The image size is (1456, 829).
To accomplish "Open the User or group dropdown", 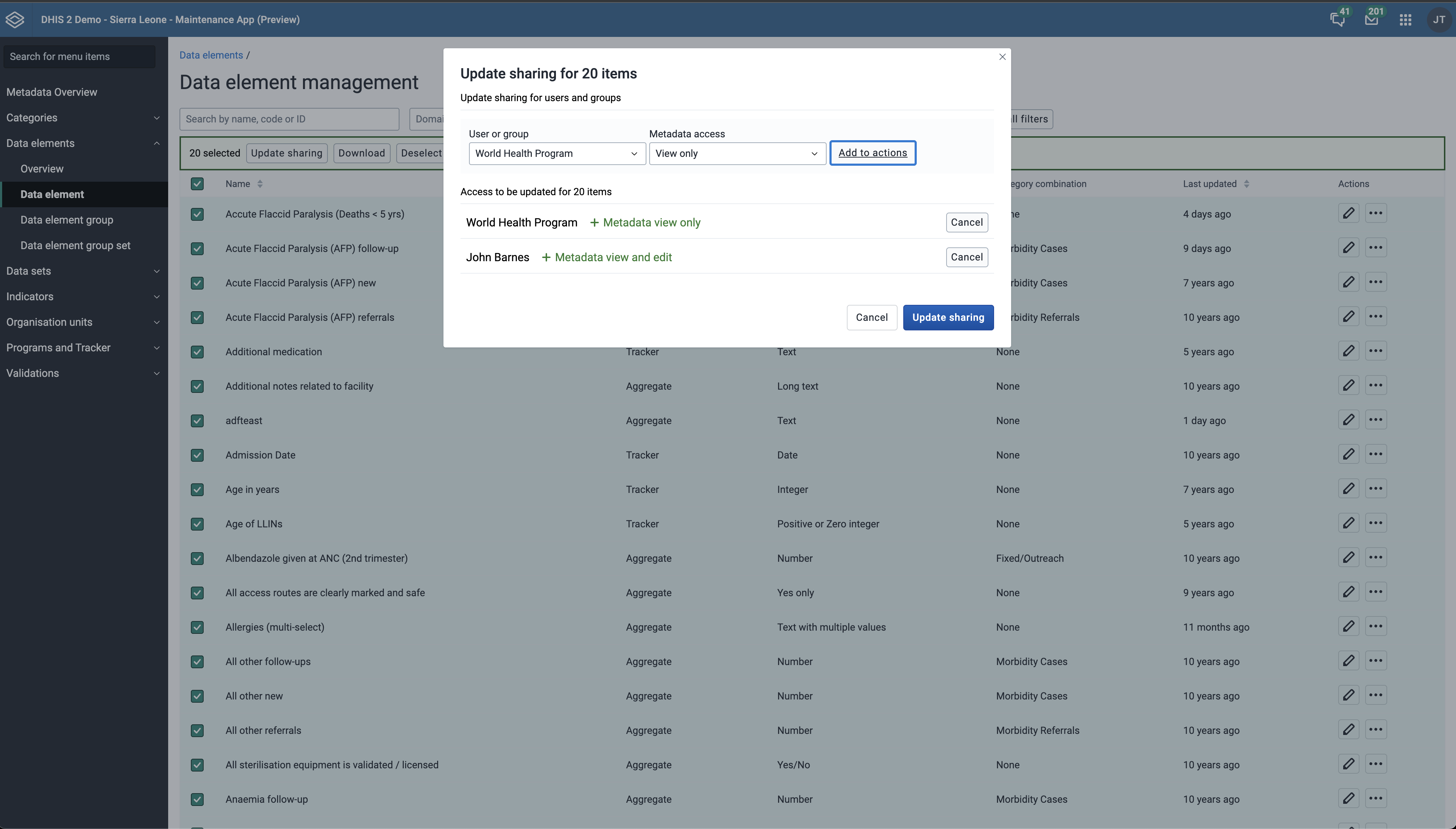I will [x=556, y=154].
